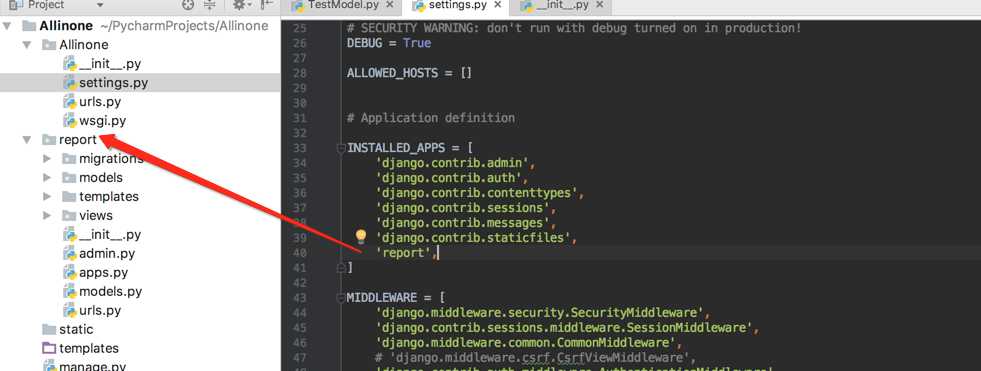The width and height of the screenshot is (981, 371).
Task: Click the views folder icon
Action: pos(69,215)
